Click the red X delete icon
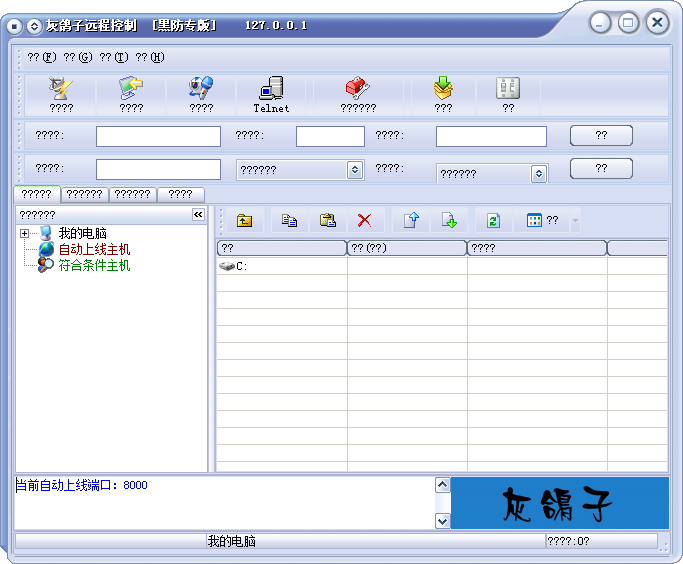Viewport: 683px width, 564px height. click(x=364, y=220)
